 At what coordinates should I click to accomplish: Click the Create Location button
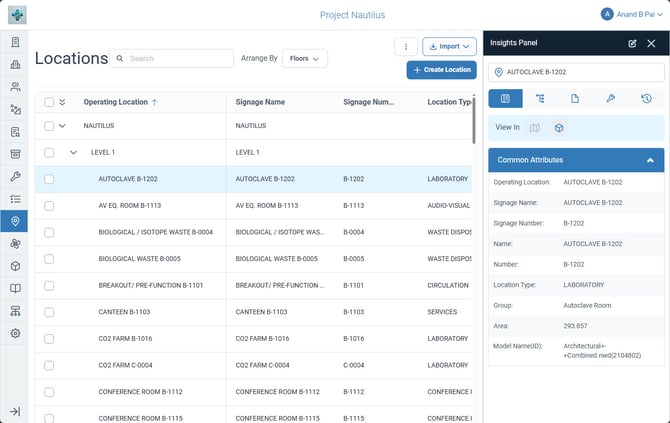[441, 70]
